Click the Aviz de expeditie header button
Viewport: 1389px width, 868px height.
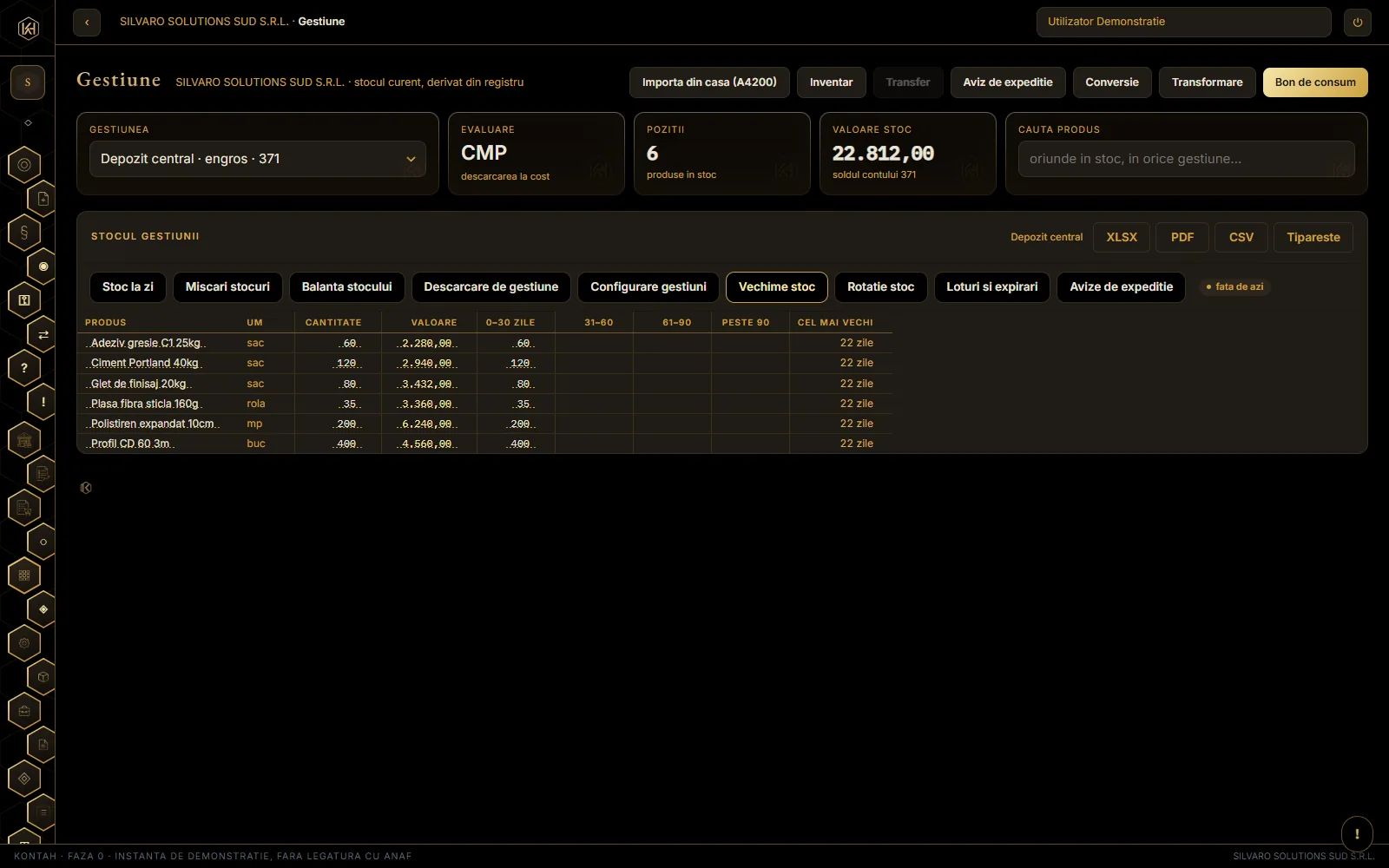[x=1008, y=82]
